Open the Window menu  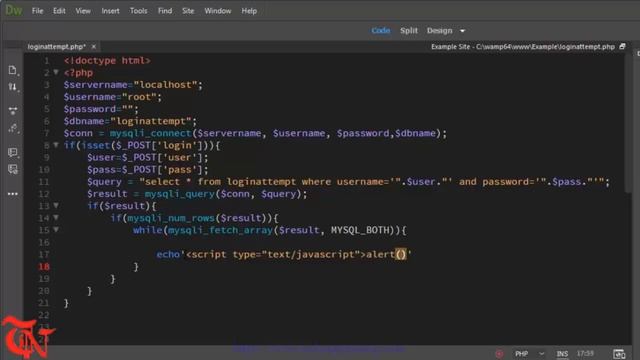[218, 11]
